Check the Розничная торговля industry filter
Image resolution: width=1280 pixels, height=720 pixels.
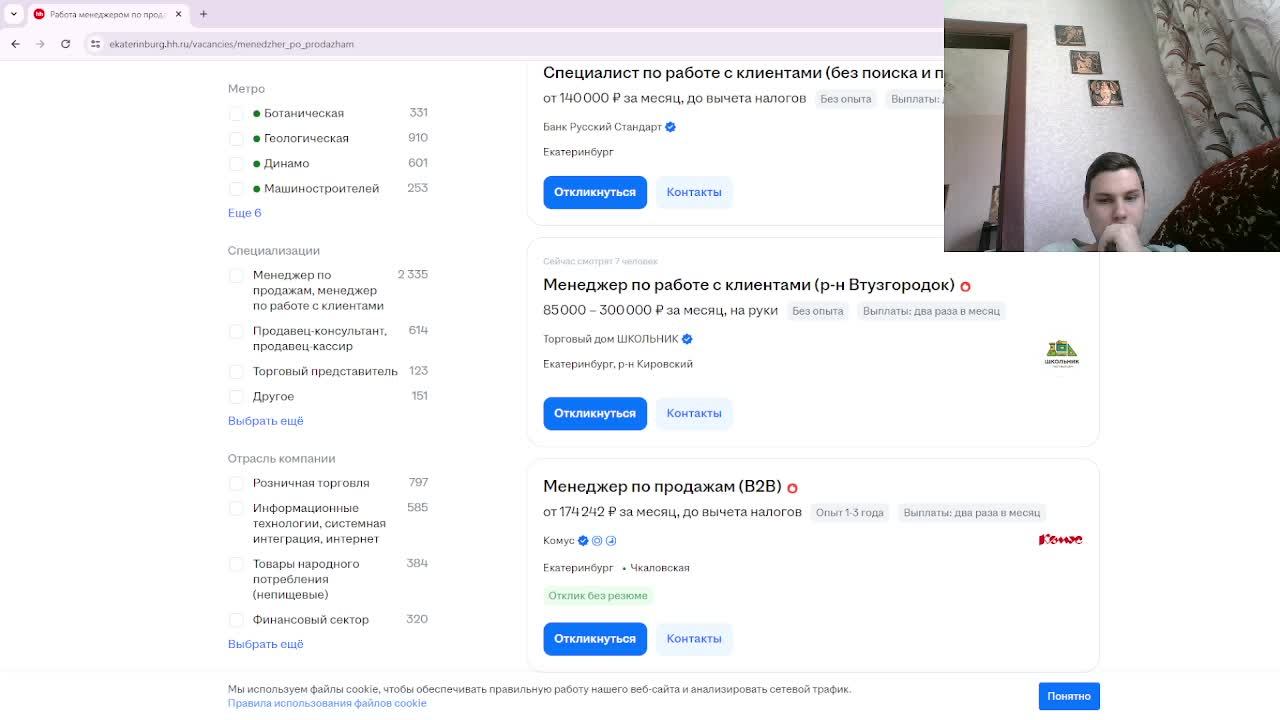(x=236, y=484)
